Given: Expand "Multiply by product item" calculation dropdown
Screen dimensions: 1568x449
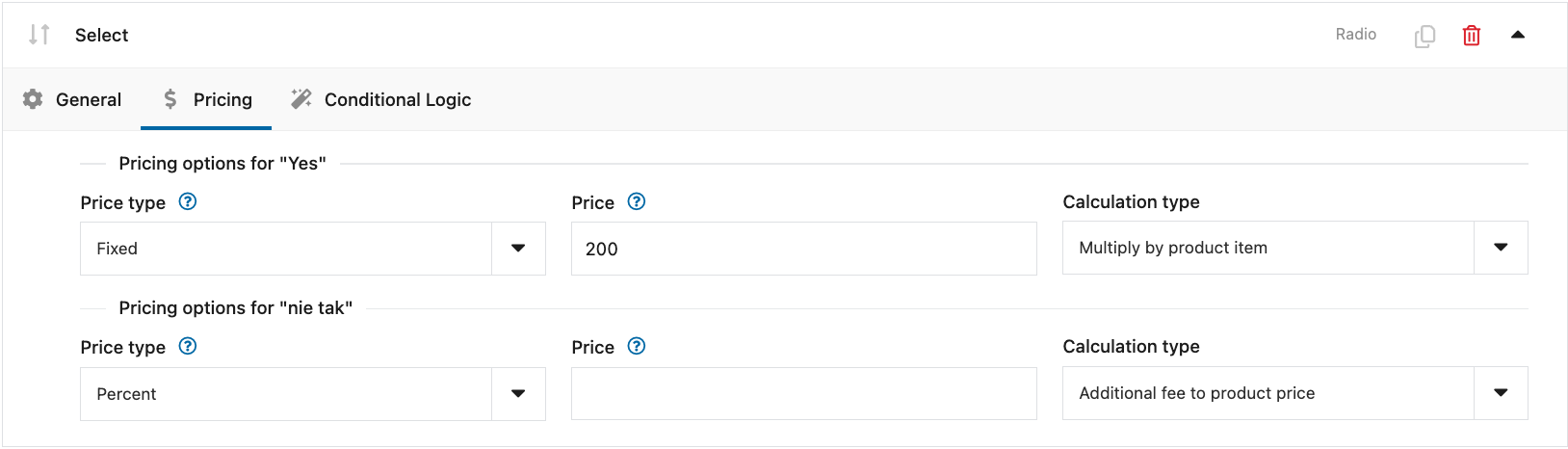Looking at the screenshot, I should (1295, 248).
